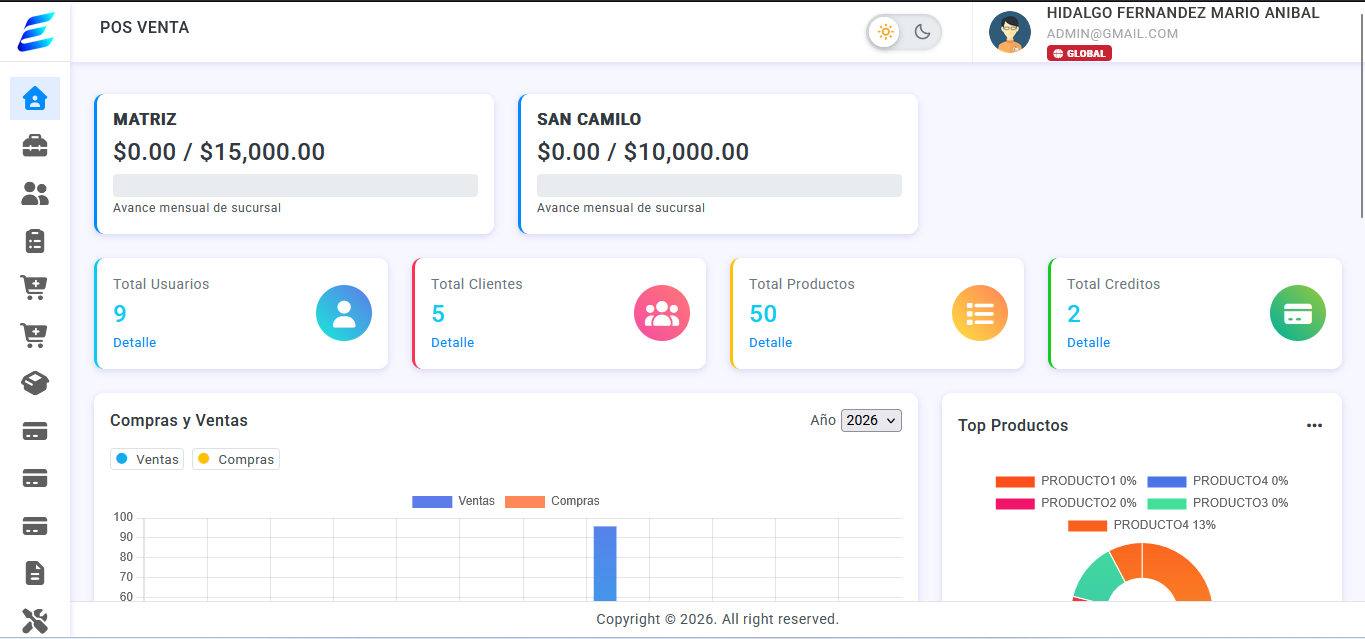Viewport: 1365px width, 639px height.
Task: Click the blue user icon in Total Usuarios
Action: 344,313
